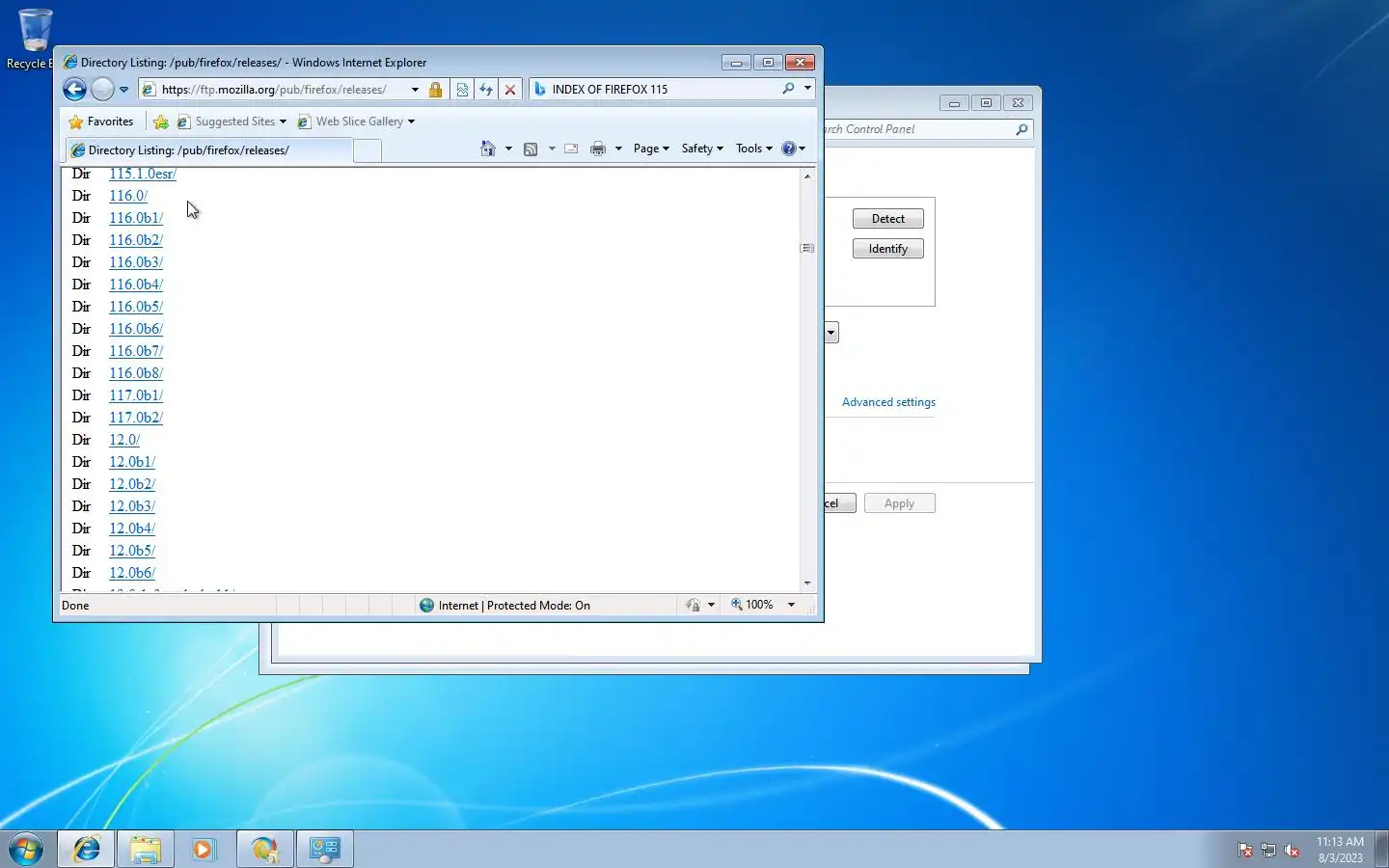Open the Favorites center
The height and width of the screenshot is (868, 1389).
101,122
